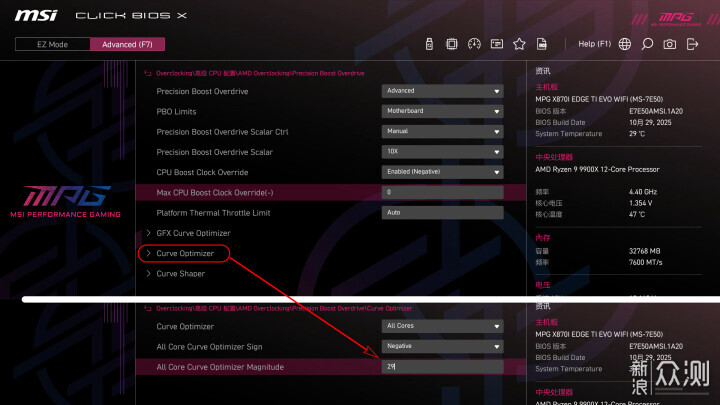Select All Core Curve Optimizer Sign label
The height and width of the screenshot is (405, 720).
click(209, 347)
